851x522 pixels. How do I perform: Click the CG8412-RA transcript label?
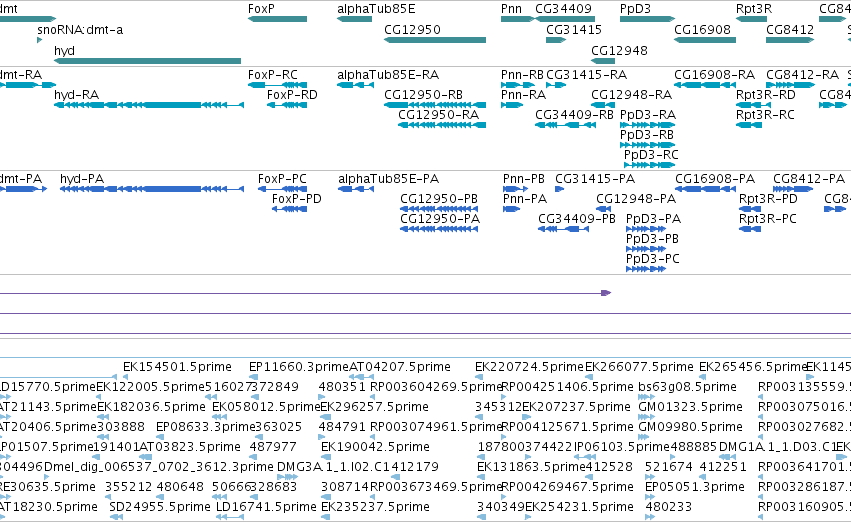click(x=802, y=75)
